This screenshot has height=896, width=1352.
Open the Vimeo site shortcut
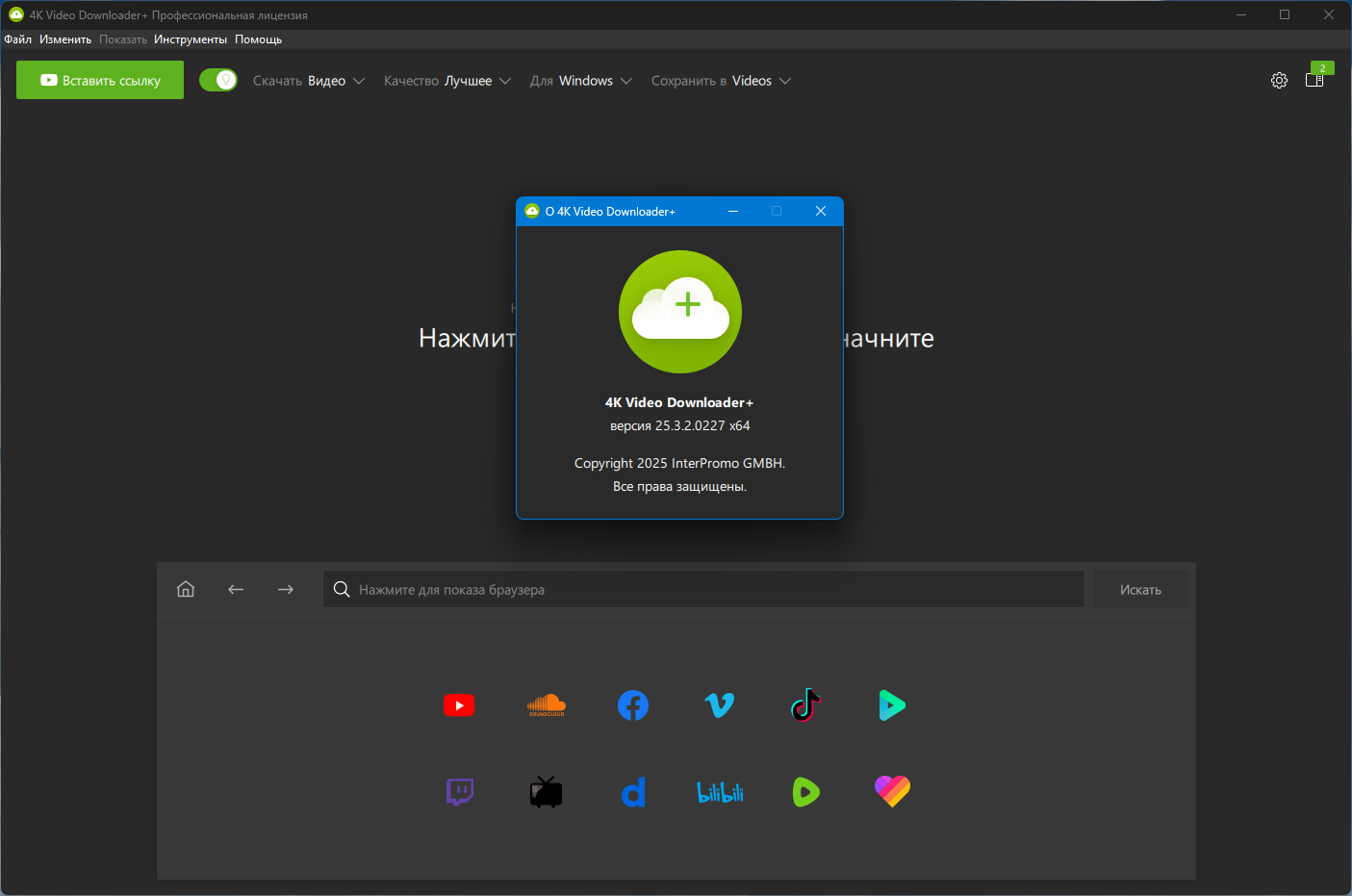coord(720,705)
